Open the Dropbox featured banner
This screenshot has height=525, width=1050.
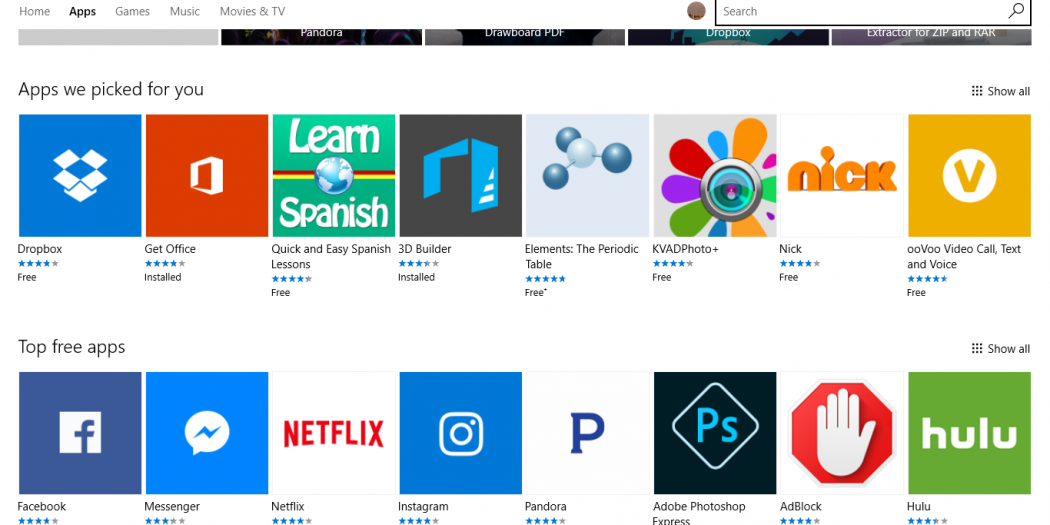728,36
